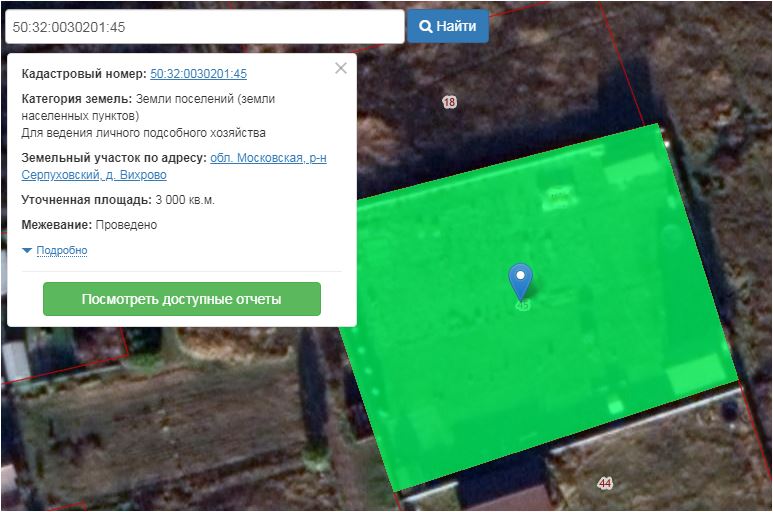This screenshot has height=512, width=773.
Task: Click the Межевание: Проведено line
Action: (x=89, y=225)
